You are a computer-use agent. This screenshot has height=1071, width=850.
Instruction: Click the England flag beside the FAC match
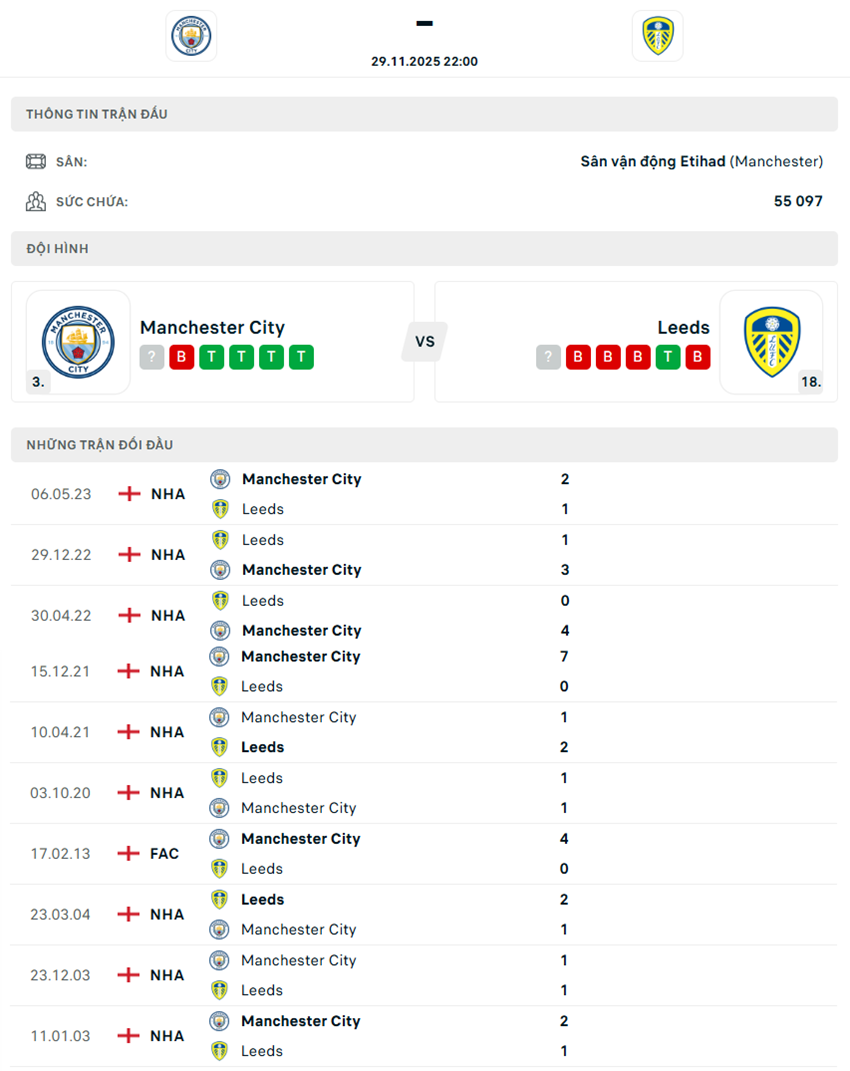coord(128,853)
